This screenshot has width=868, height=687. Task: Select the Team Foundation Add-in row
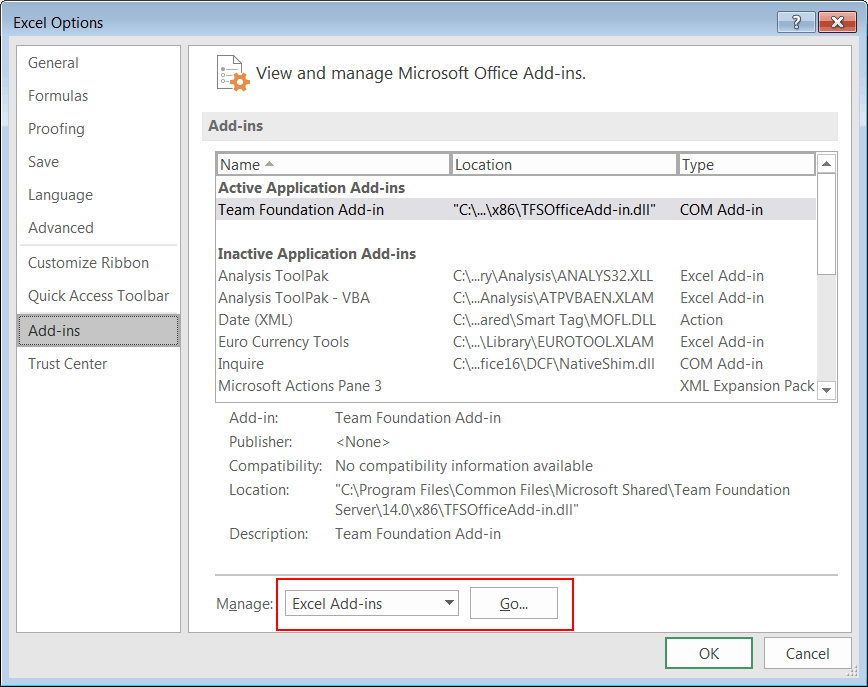pos(516,210)
